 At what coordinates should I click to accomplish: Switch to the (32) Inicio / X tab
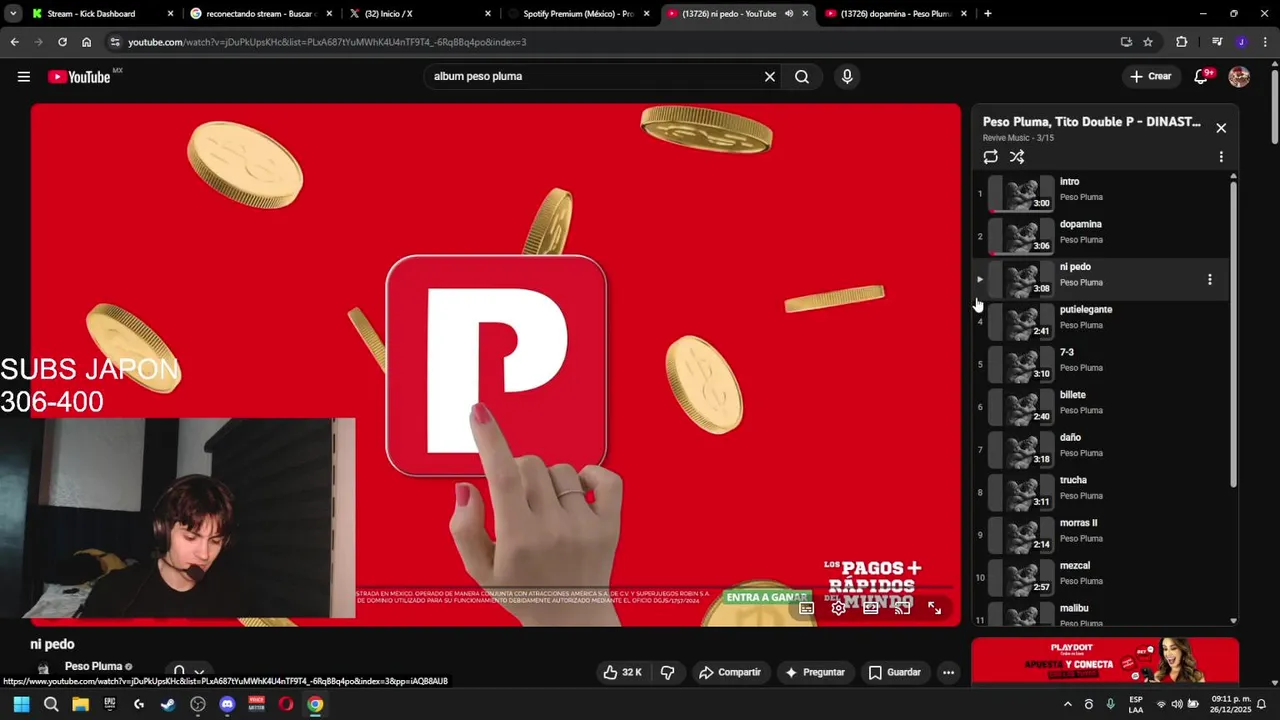click(420, 14)
